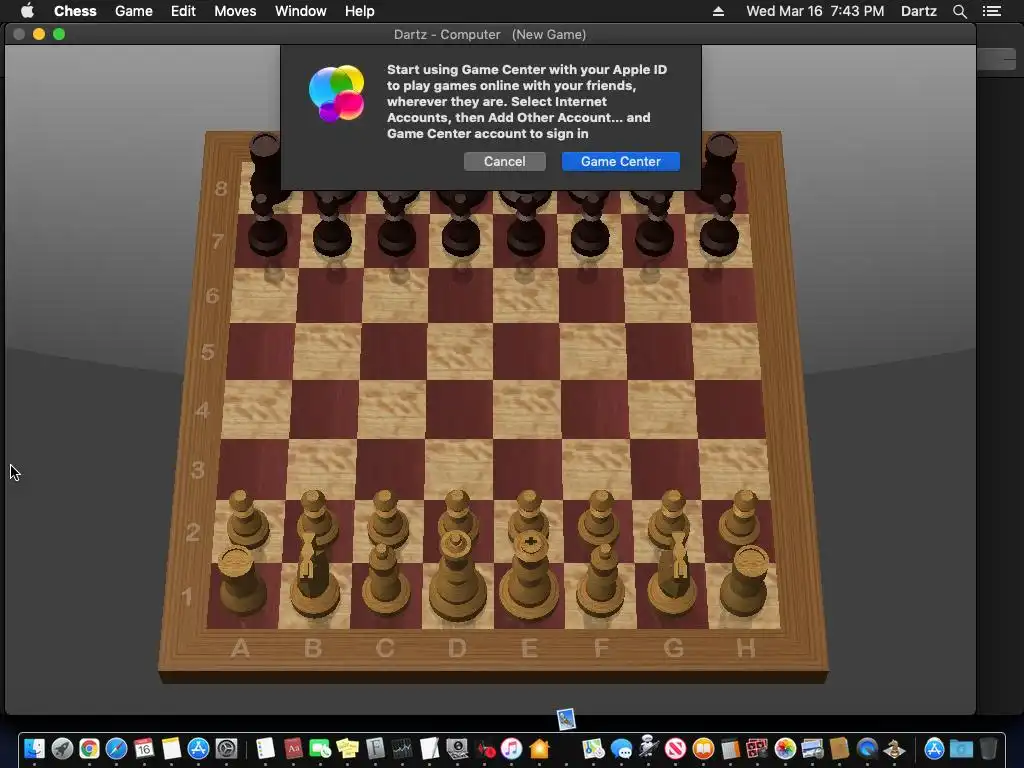Select the white rook on A1
The height and width of the screenshot is (768, 1024).
click(241, 581)
